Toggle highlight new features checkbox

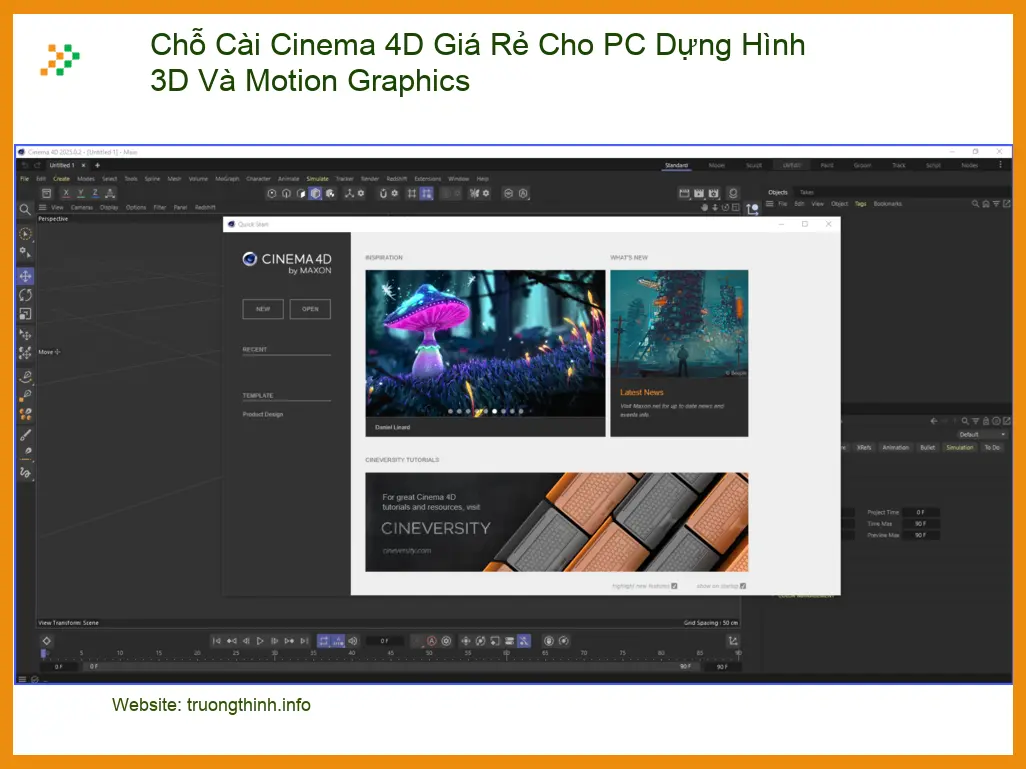point(674,586)
